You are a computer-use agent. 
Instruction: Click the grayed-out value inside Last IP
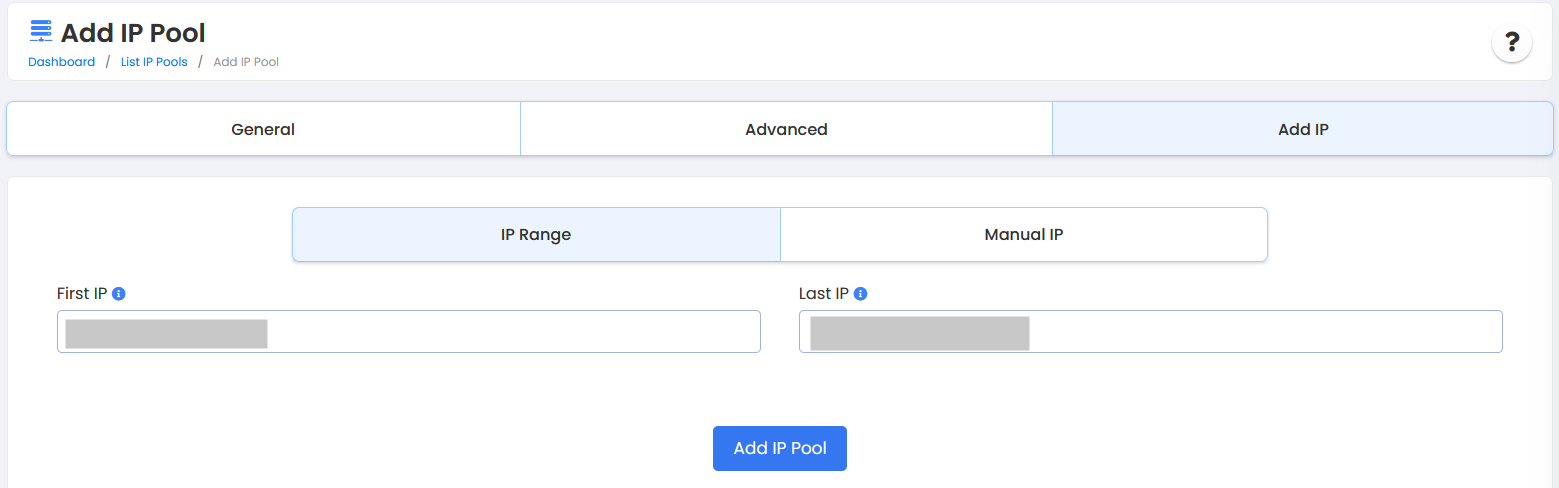click(919, 333)
